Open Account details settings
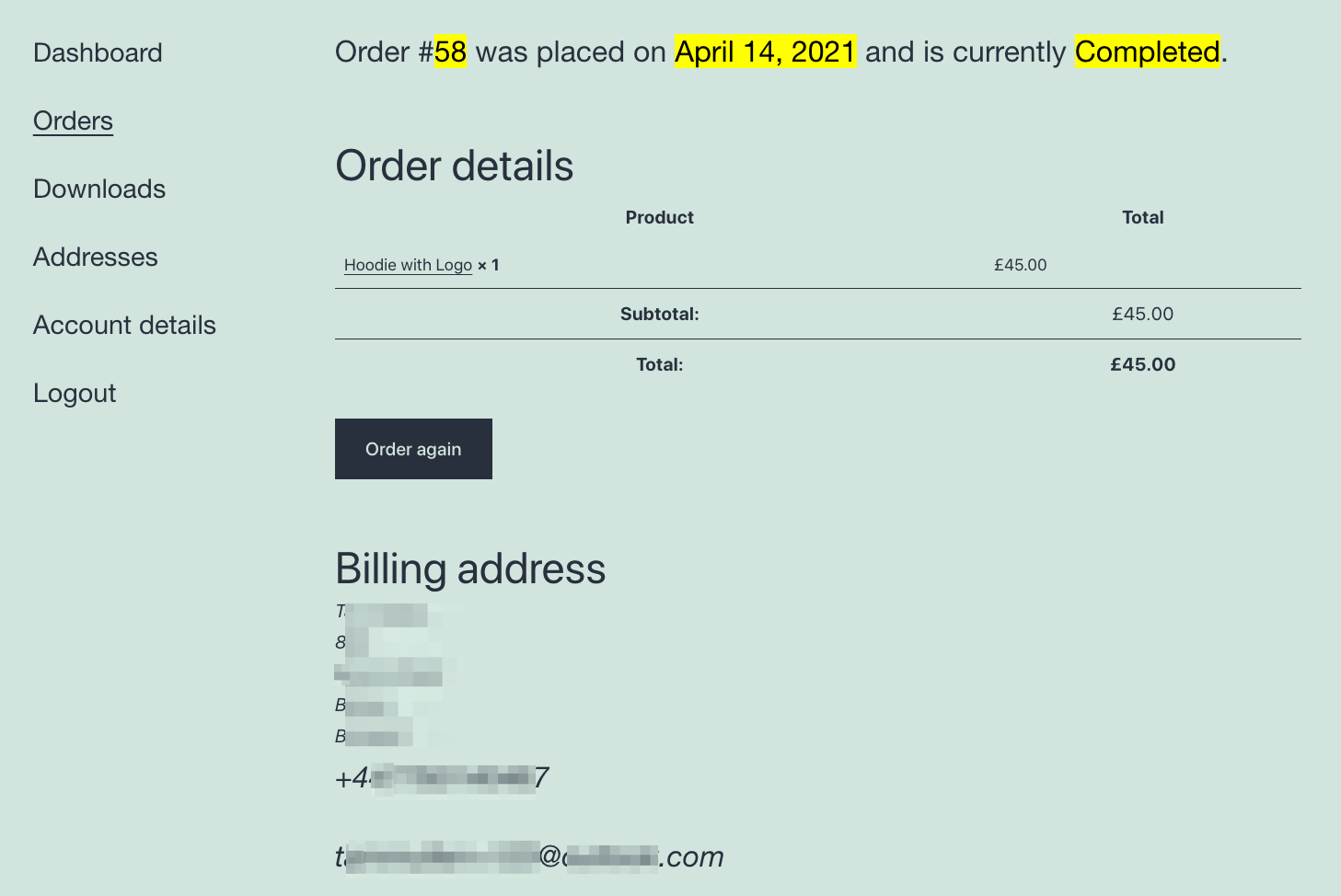The width and height of the screenshot is (1341, 896). pos(124,325)
